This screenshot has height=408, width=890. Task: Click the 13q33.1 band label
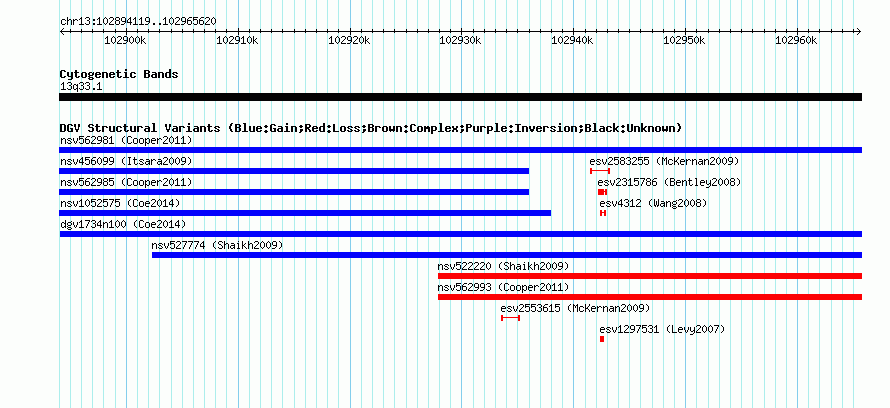(81, 86)
